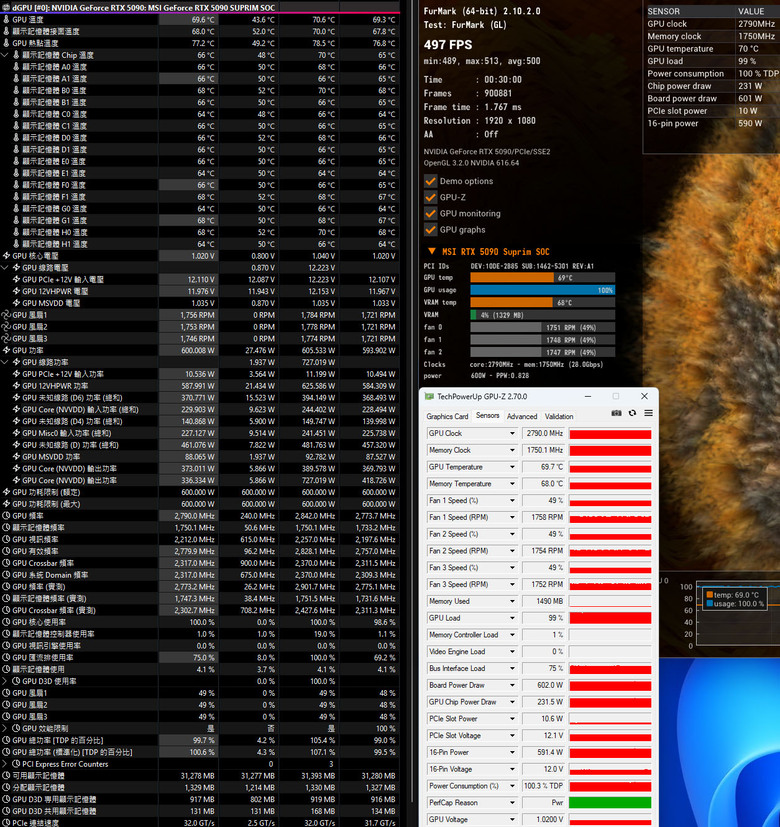Click the green PerfCap Reason bar
This screenshot has height=827, width=780.
[x=610, y=803]
